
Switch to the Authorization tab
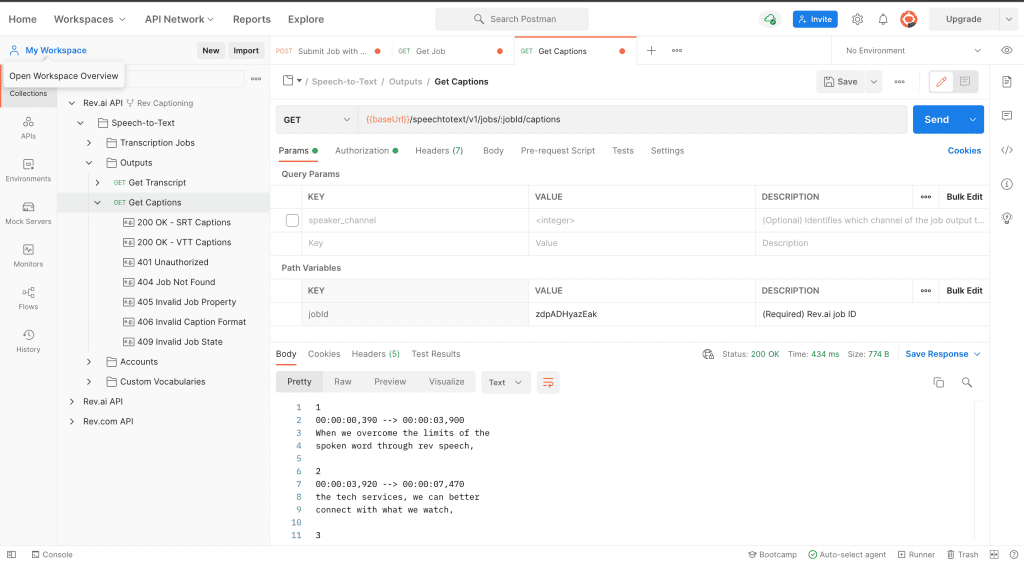click(366, 150)
